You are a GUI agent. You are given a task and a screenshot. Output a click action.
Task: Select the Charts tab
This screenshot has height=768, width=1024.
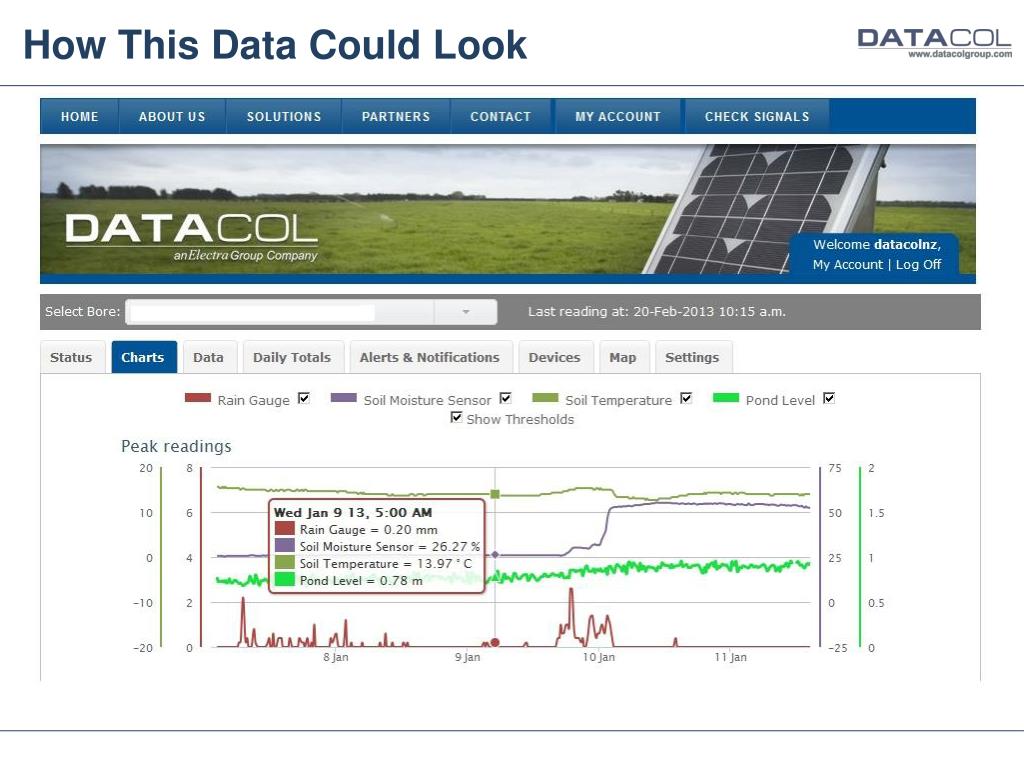[x=143, y=357]
